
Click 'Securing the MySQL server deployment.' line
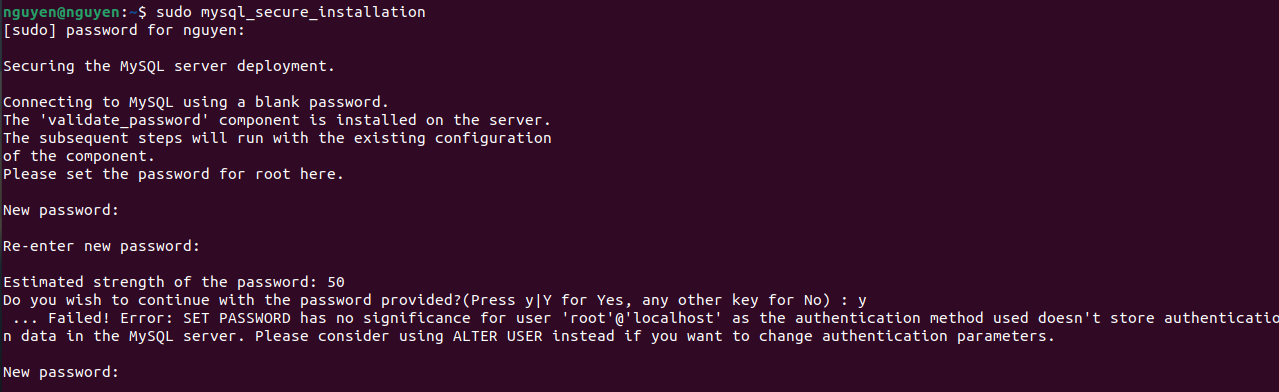click(169, 66)
